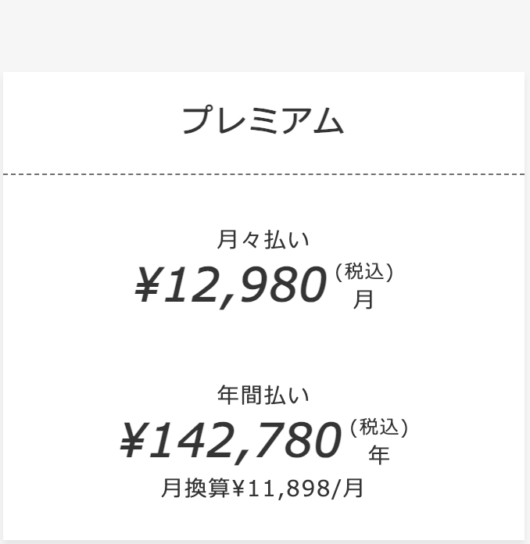Click the (税込) note beside ¥142,780
Screen dimensions: 530x544
pyautogui.click(x=379, y=427)
